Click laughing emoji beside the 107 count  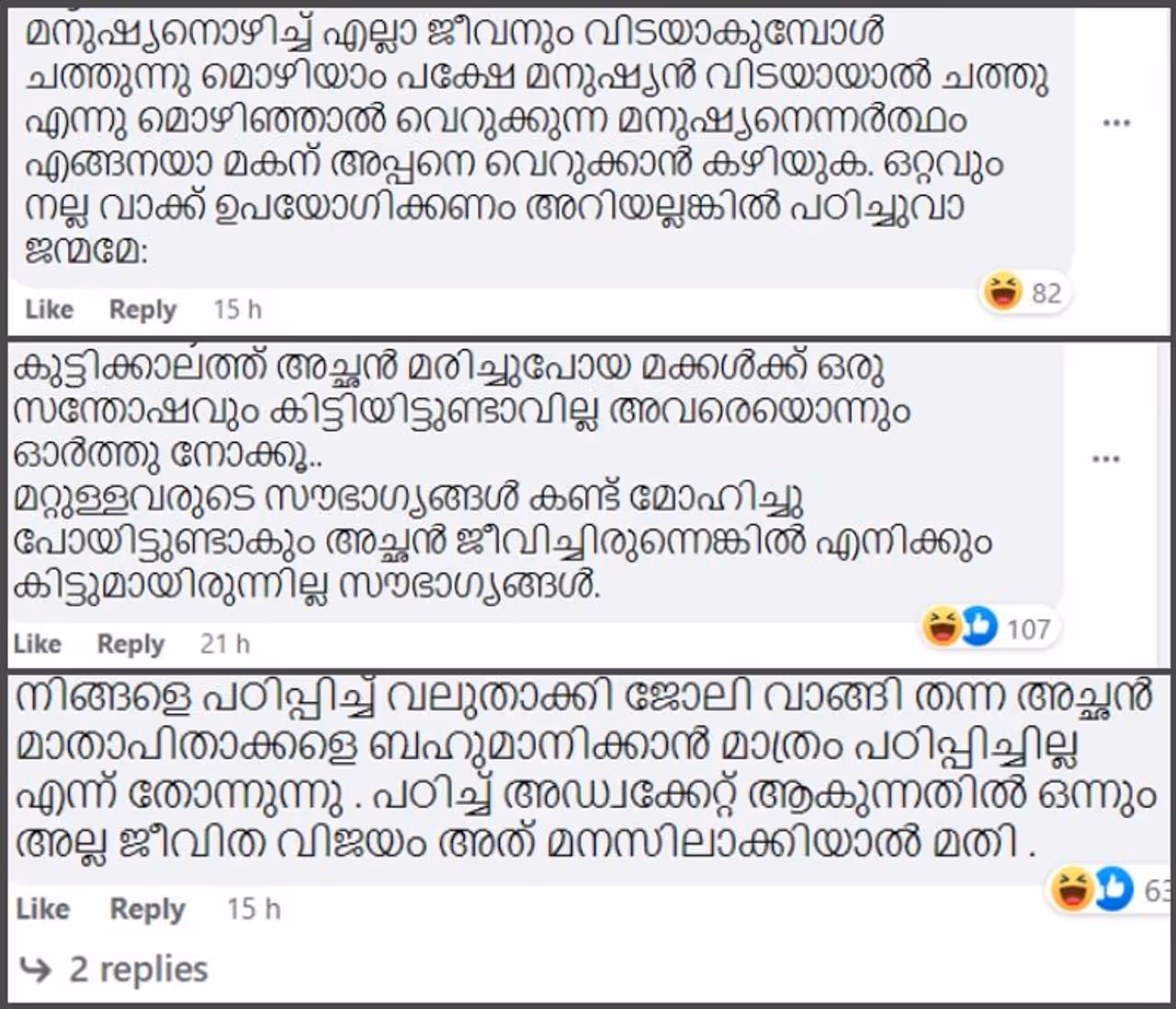click(942, 629)
